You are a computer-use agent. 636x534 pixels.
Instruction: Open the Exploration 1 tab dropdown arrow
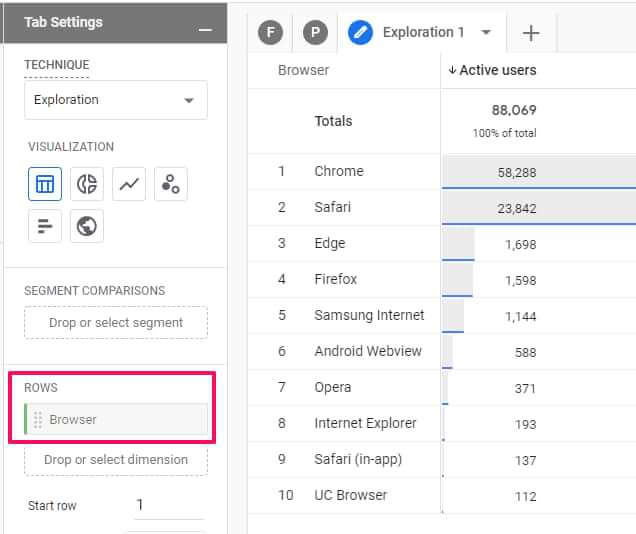coord(486,32)
